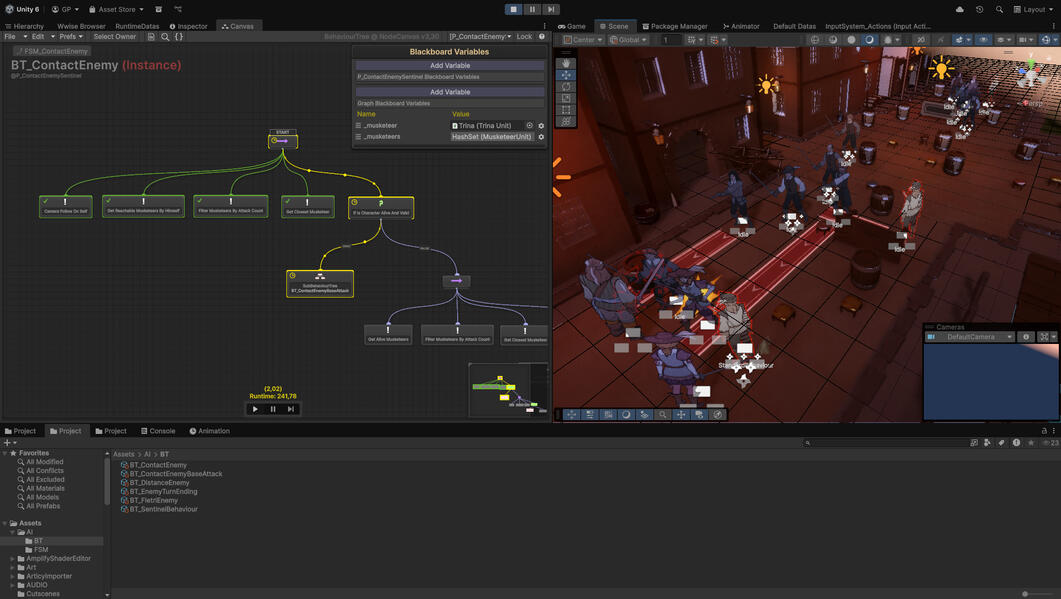Click Add Variable under Graph Blackboard Variables
The width and height of the screenshot is (1061, 599).
450,92
